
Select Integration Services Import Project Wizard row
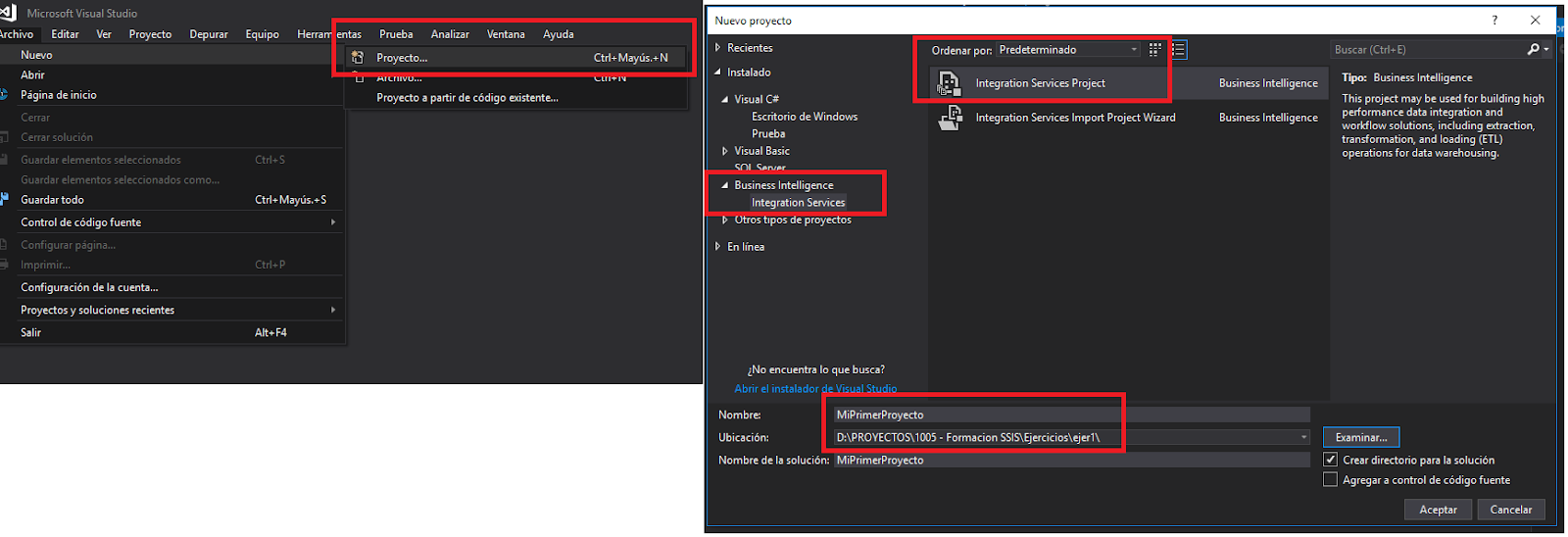(x=1128, y=118)
